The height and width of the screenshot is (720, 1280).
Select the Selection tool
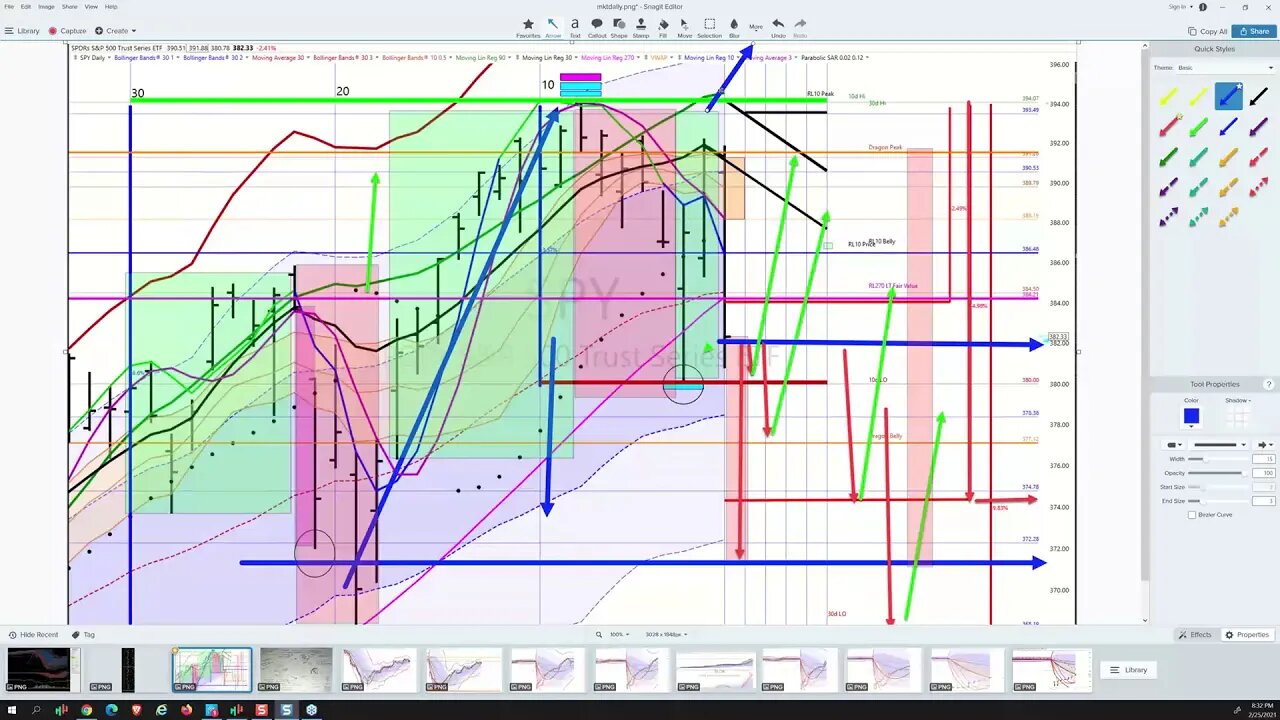click(709, 28)
